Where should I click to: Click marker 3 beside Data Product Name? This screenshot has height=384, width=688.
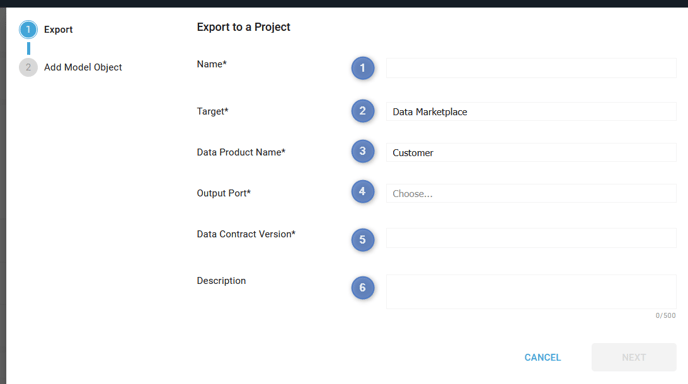tap(362, 151)
